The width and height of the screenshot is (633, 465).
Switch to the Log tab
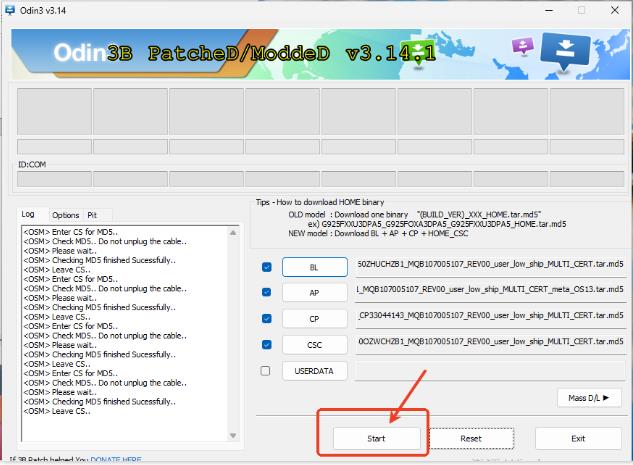28,214
